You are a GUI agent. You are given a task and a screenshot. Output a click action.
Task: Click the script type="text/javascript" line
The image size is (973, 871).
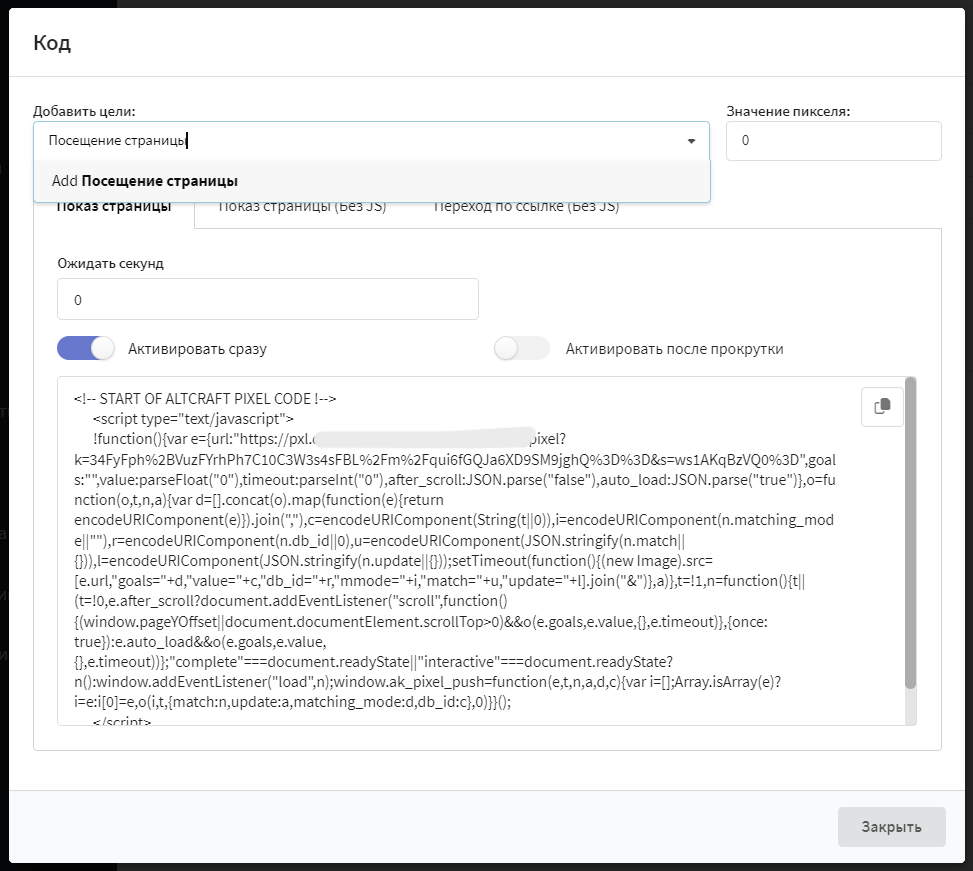193,419
